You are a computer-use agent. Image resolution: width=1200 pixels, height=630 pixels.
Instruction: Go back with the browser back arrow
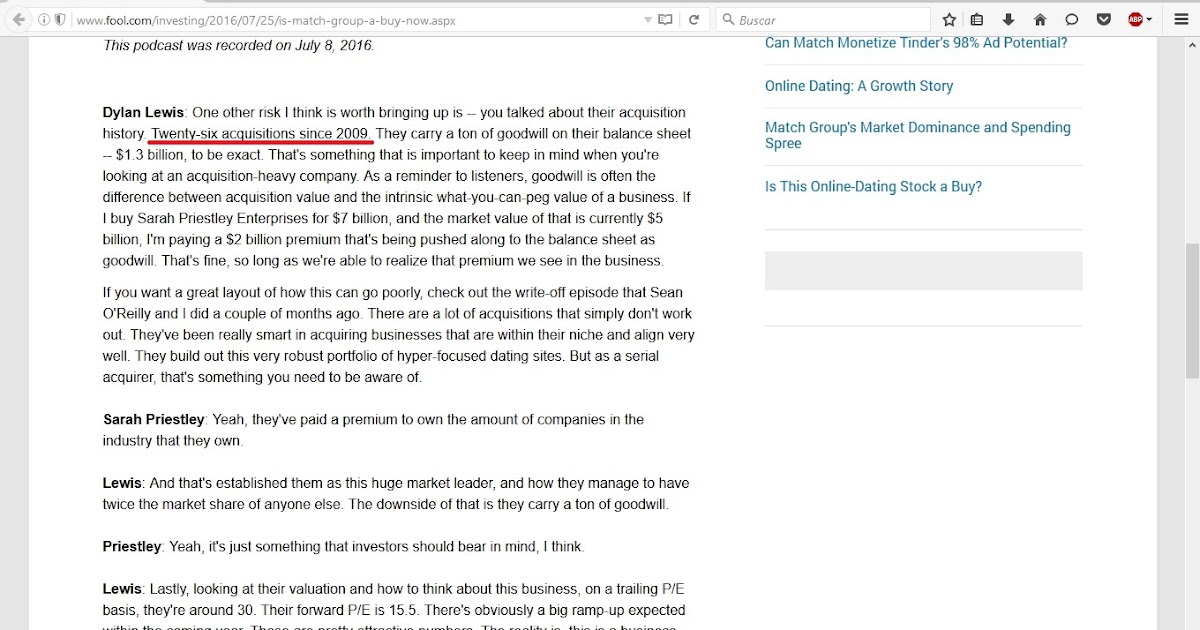coord(18,19)
